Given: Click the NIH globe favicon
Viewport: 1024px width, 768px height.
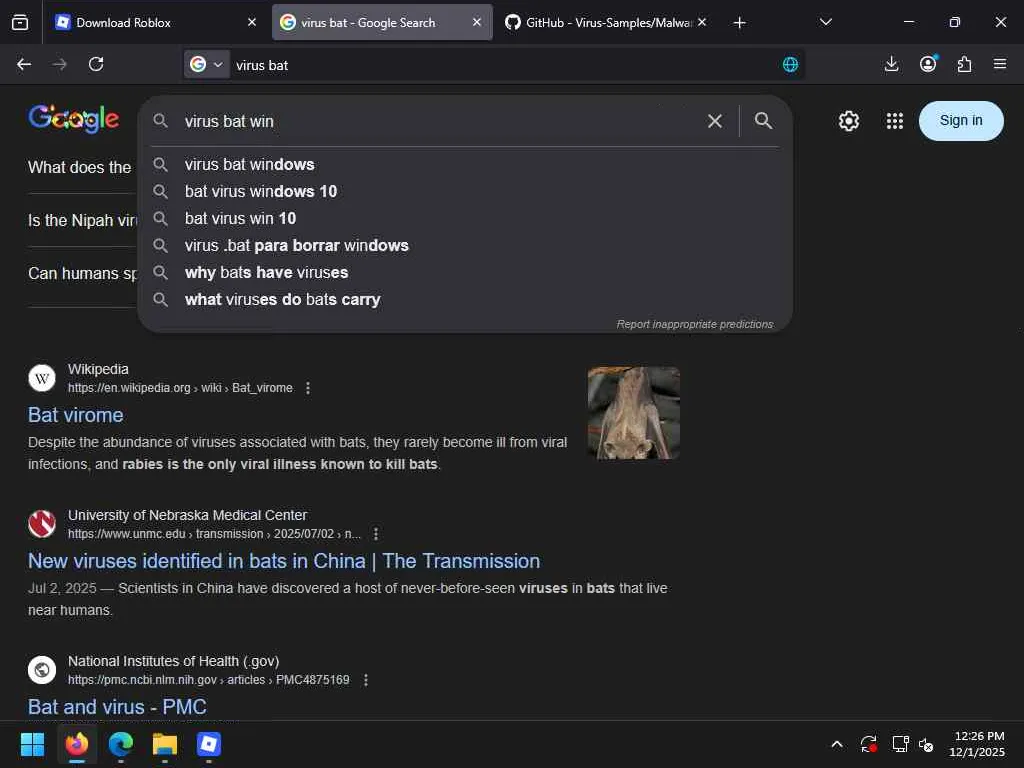Looking at the screenshot, I should click(x=42, y=670).
